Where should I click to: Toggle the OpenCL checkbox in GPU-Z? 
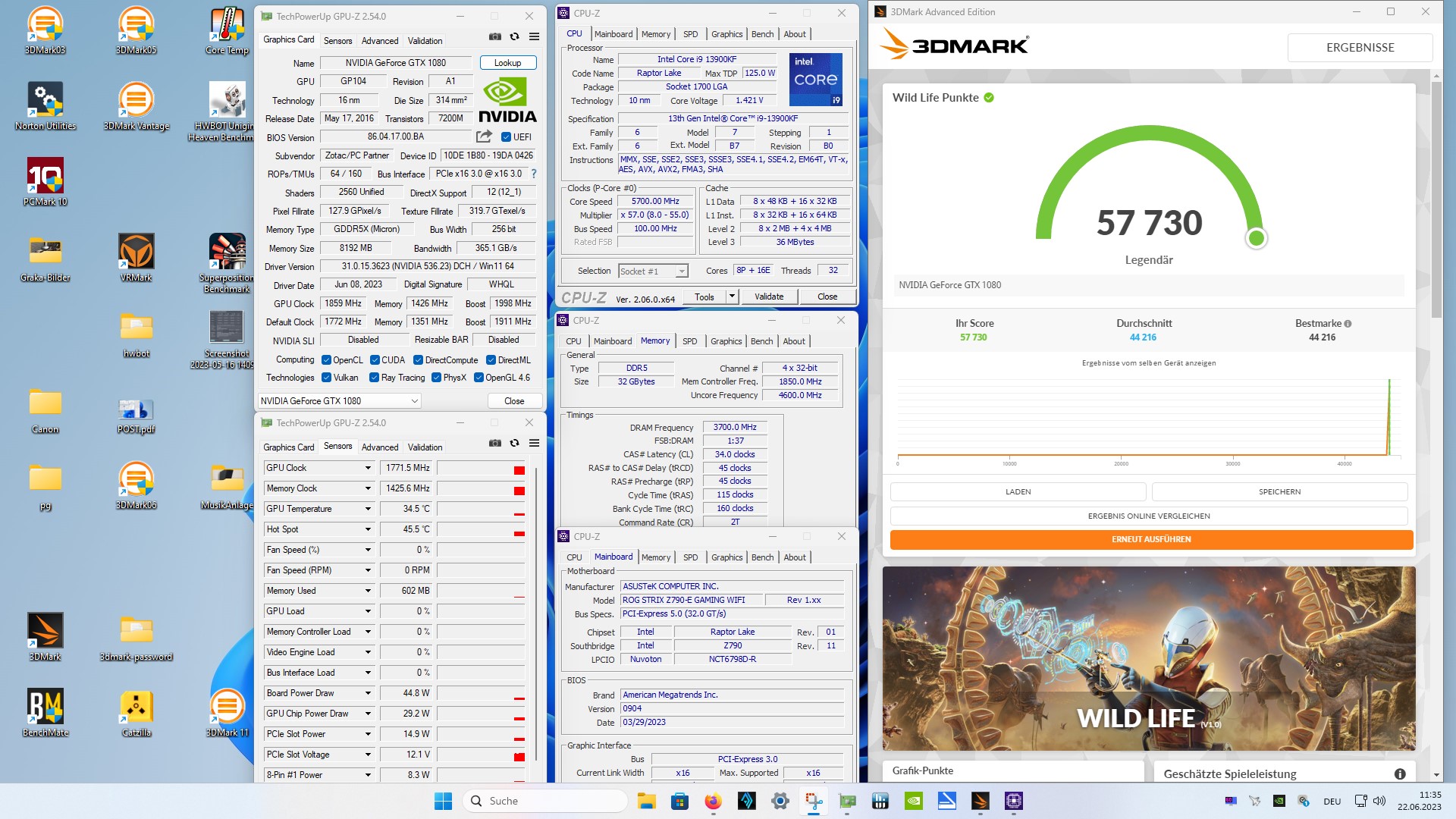326,360
